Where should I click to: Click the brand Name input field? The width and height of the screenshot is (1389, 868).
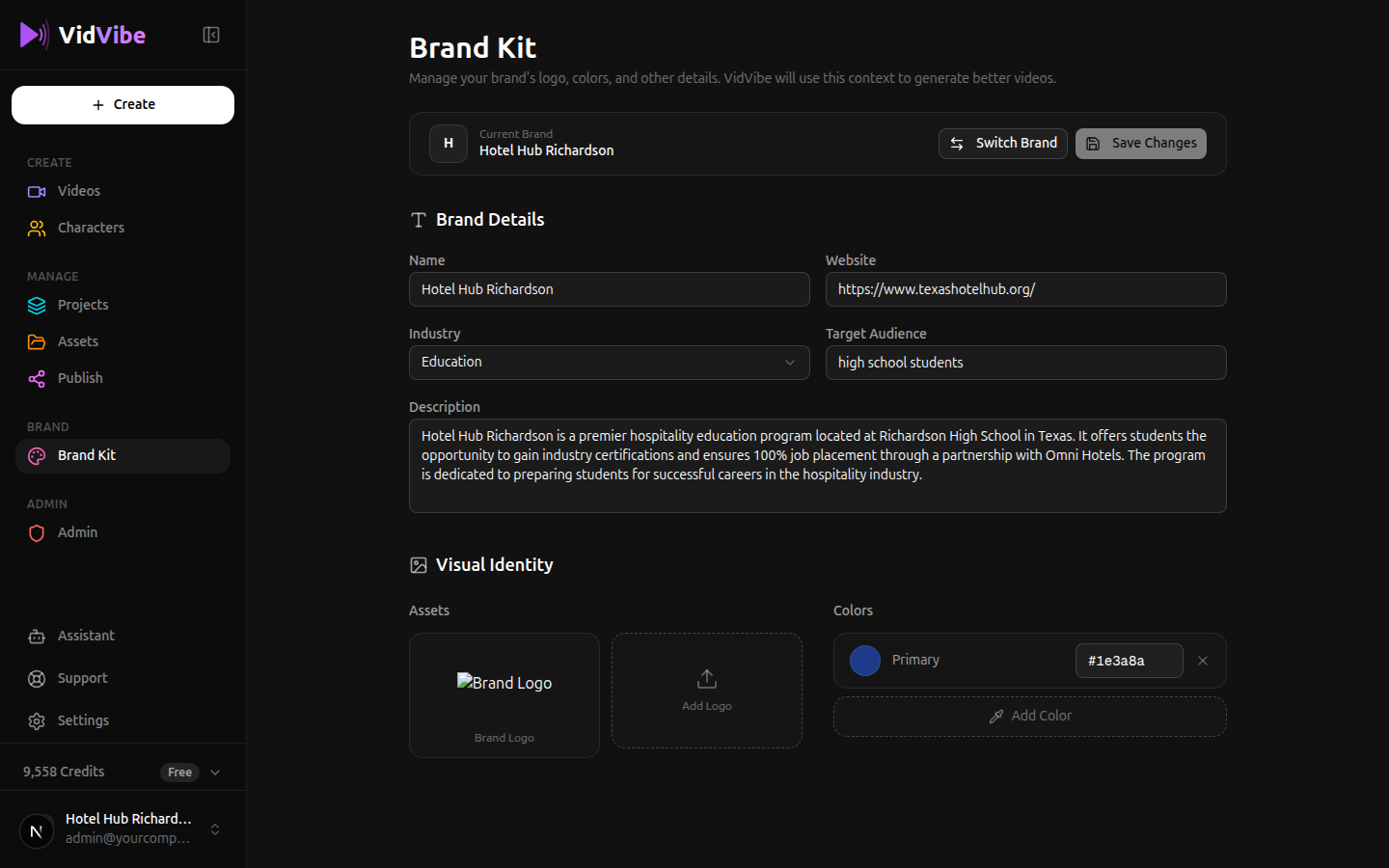tap(610, 289)
